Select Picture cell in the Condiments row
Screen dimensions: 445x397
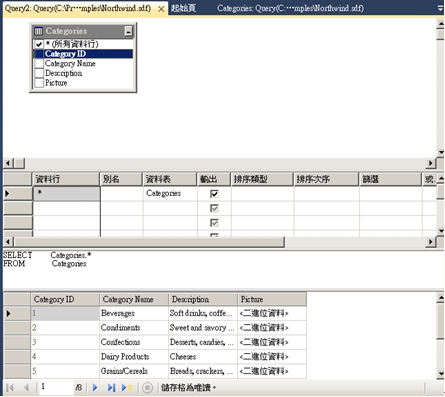(x=272, y=328)
